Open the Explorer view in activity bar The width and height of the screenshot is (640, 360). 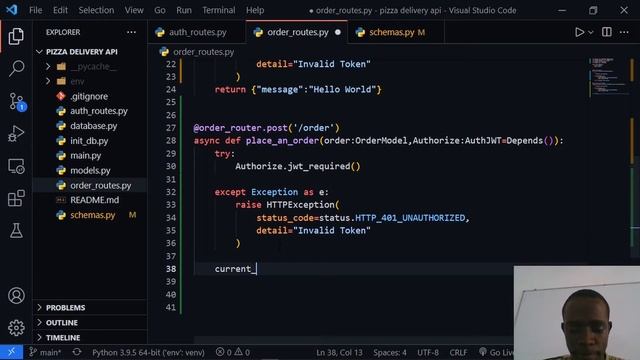coord(16,36)
